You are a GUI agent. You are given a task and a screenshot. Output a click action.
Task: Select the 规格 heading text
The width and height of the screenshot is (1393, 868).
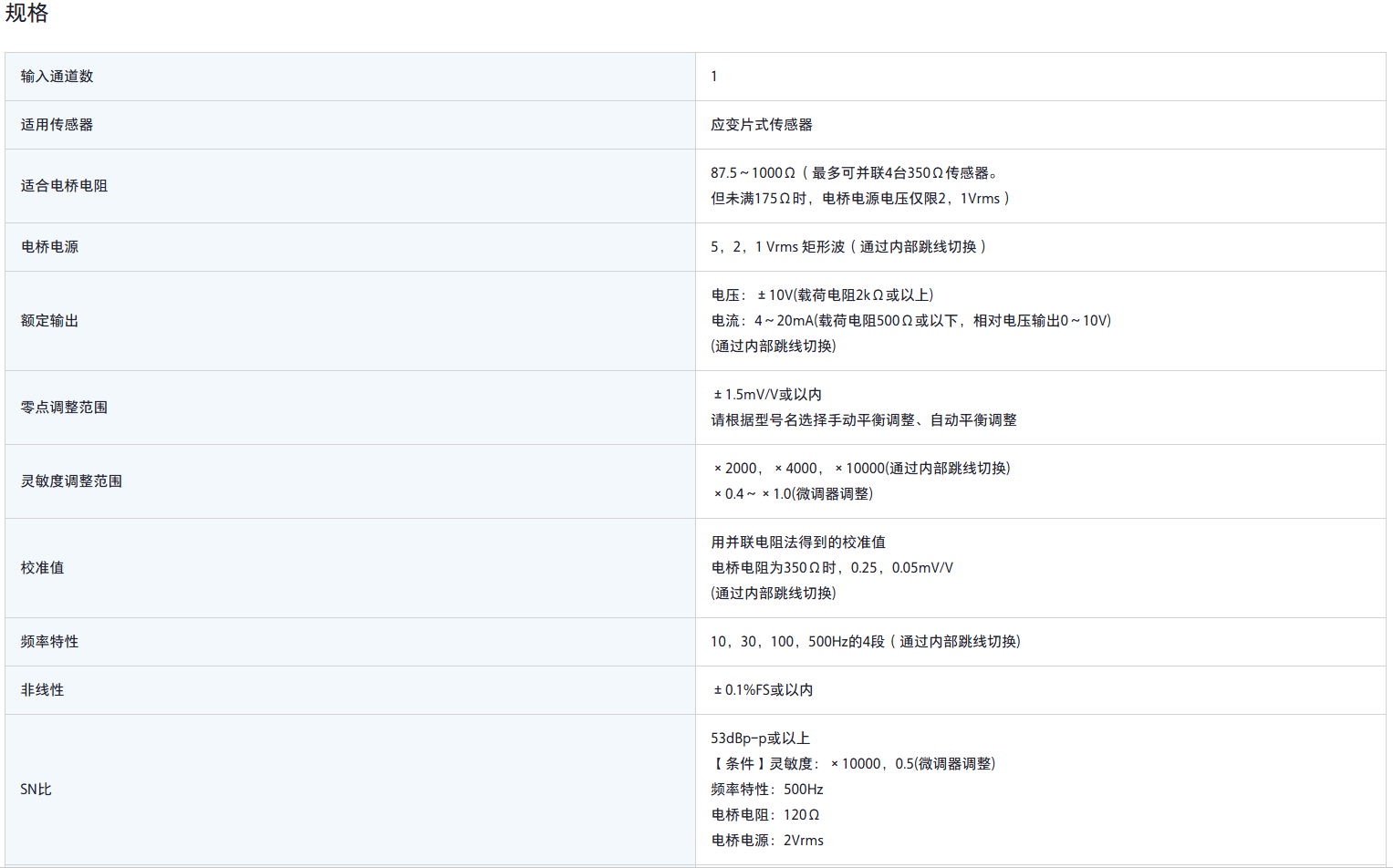tap(26, 13)
